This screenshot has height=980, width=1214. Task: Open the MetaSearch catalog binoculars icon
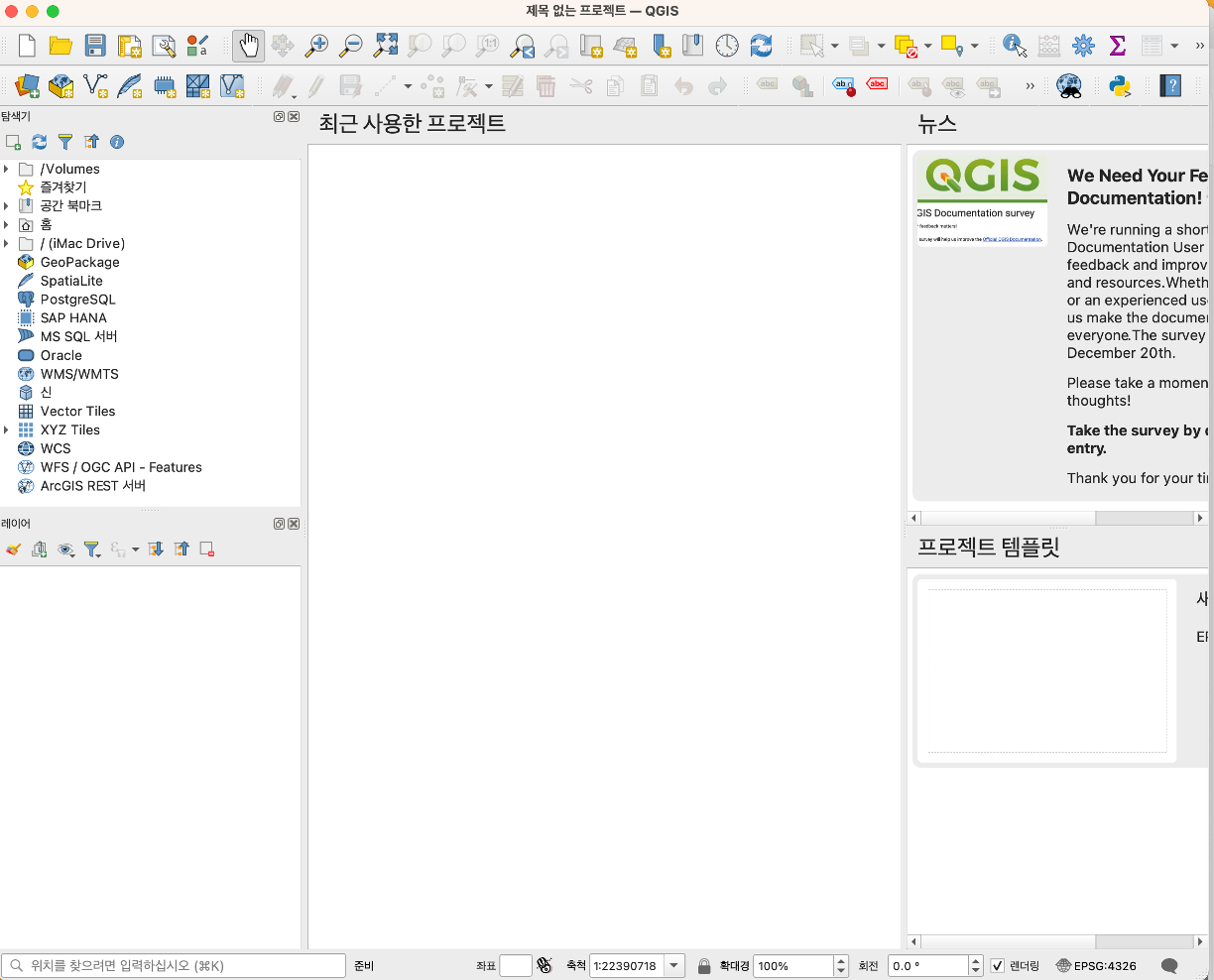click(x=1069, y=86)
